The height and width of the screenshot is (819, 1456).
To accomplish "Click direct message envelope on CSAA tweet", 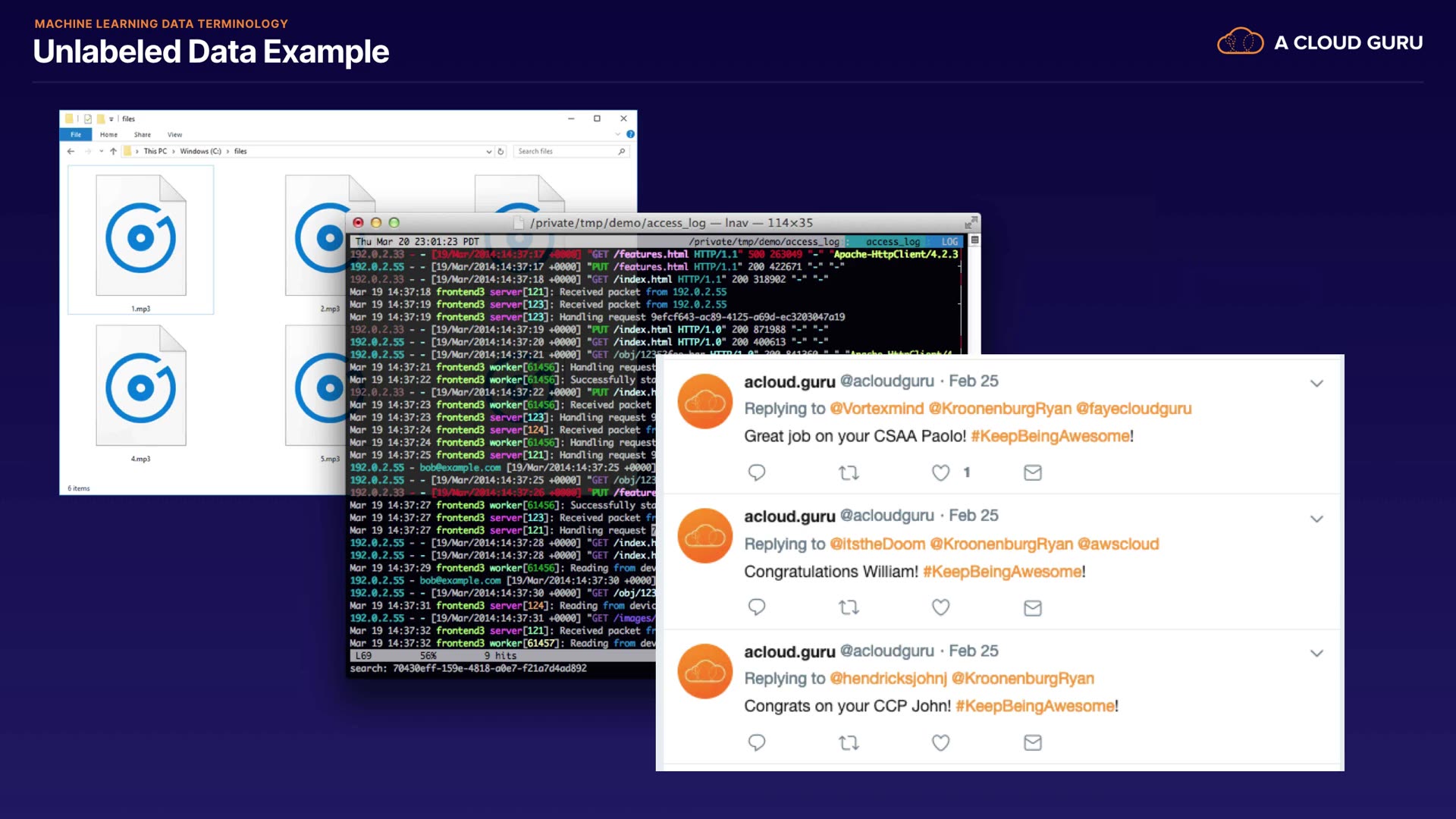I will coord(1032,472).
